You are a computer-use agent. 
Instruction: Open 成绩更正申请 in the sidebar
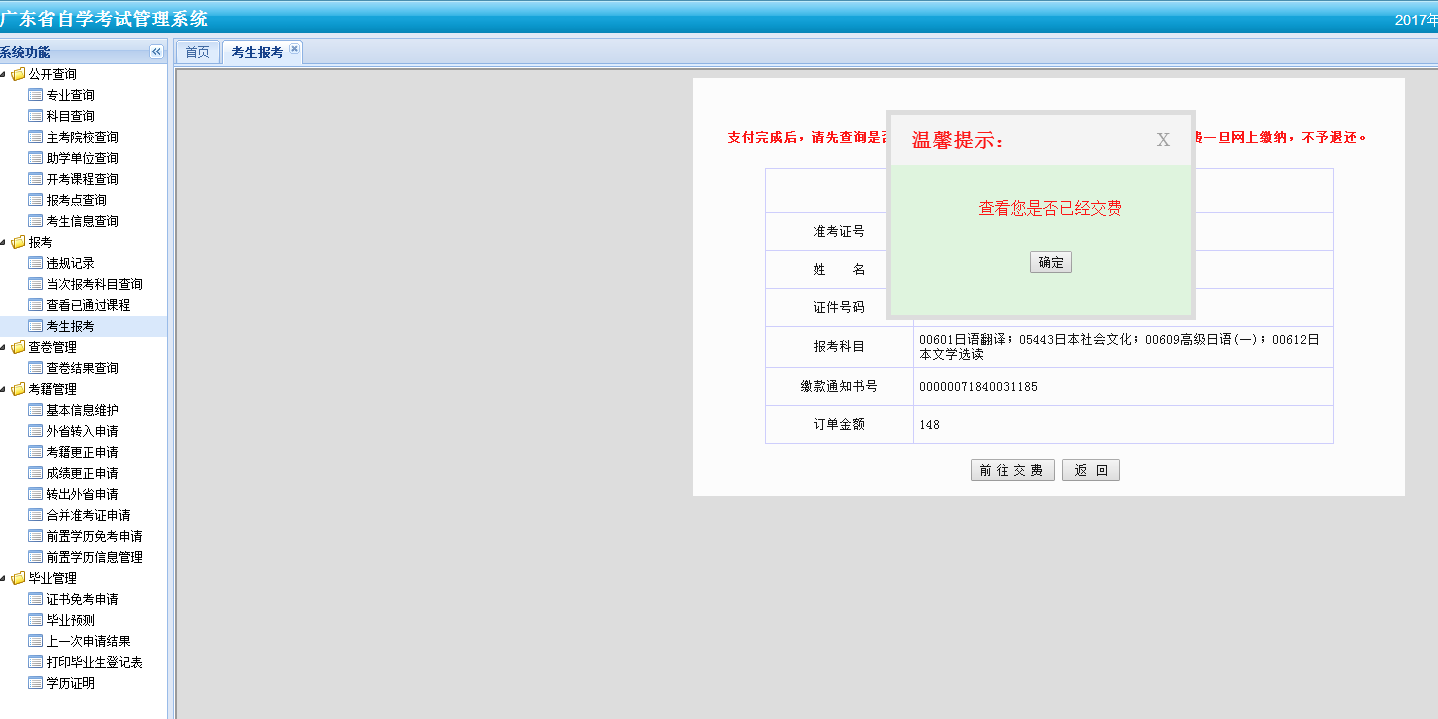point(82,473)
